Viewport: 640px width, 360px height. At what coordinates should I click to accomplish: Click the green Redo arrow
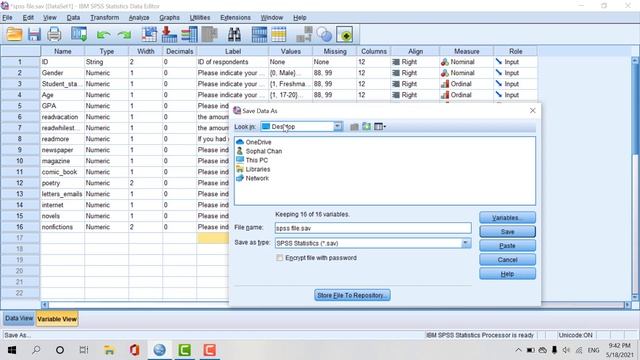point(124,35)
